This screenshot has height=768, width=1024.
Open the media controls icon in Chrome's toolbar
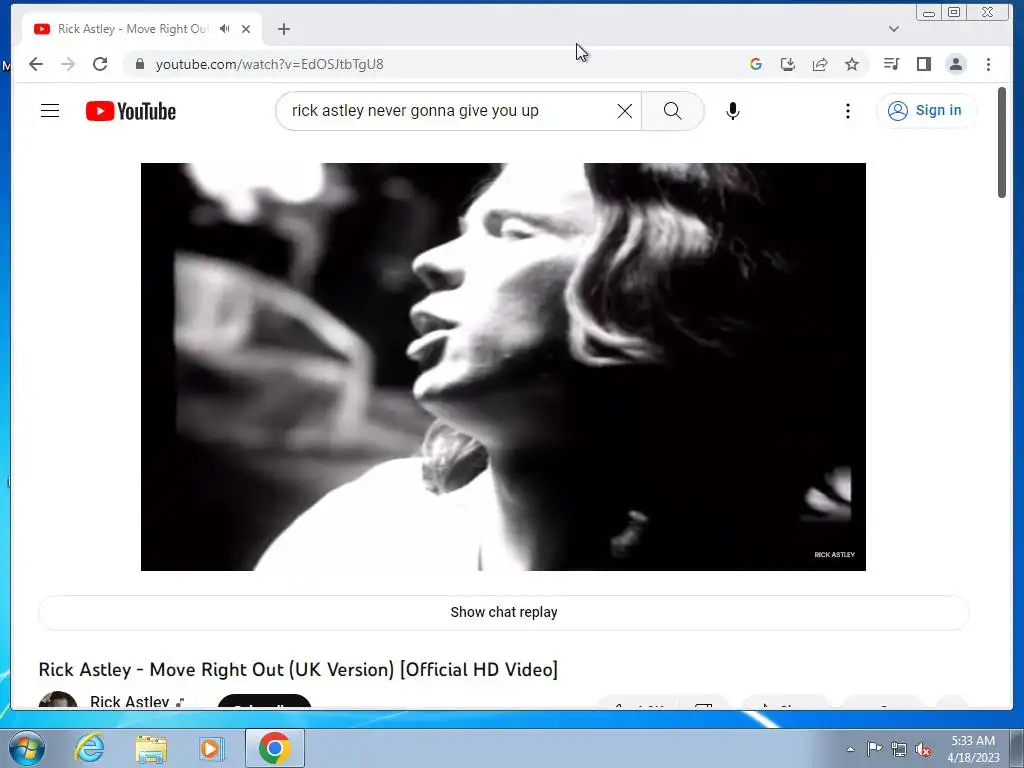click(891, 64)
